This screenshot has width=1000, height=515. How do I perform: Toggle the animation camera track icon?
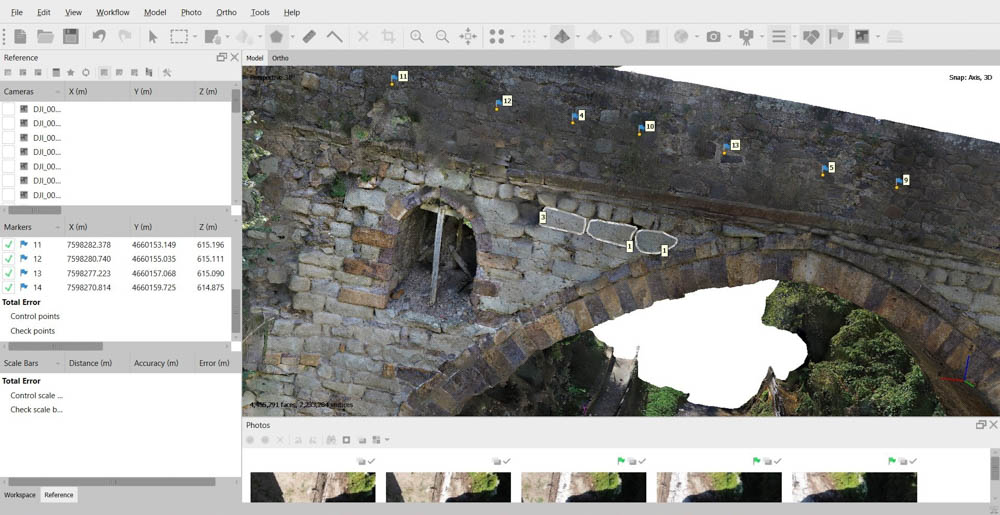pos(746,36)
